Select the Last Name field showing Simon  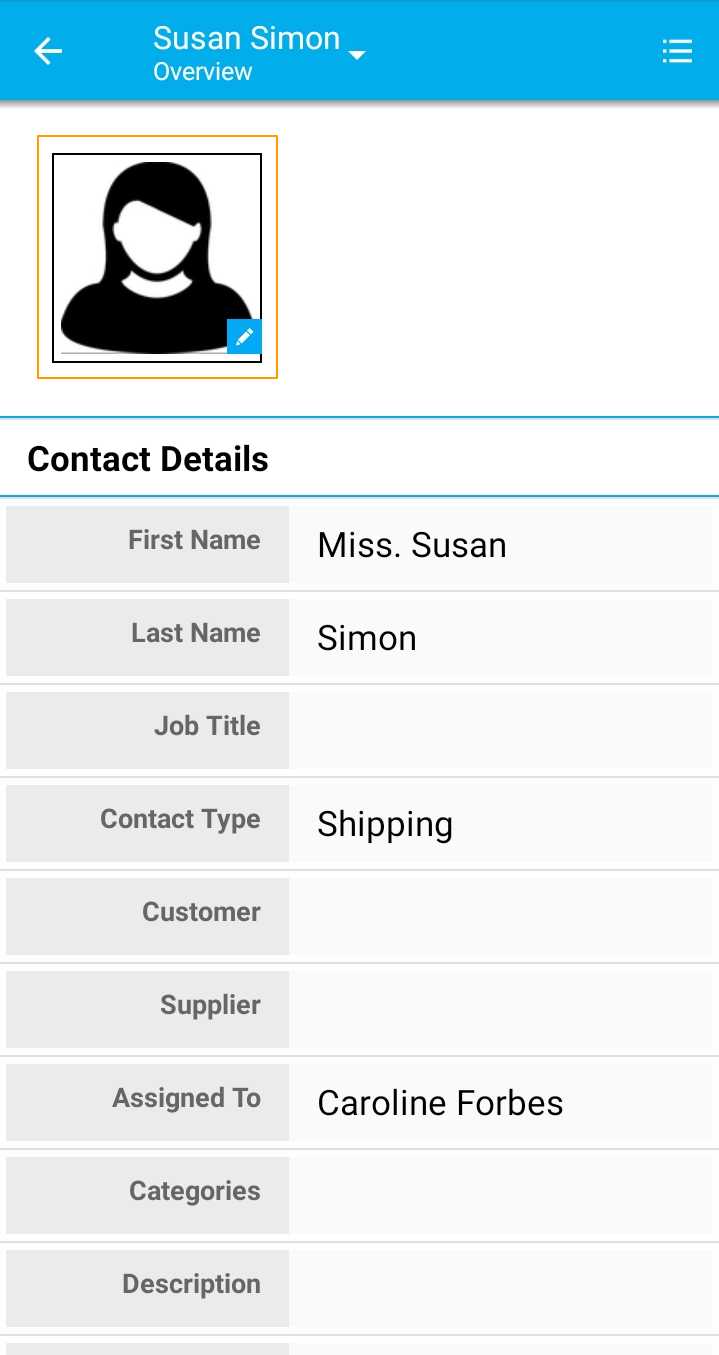(500, 638)
